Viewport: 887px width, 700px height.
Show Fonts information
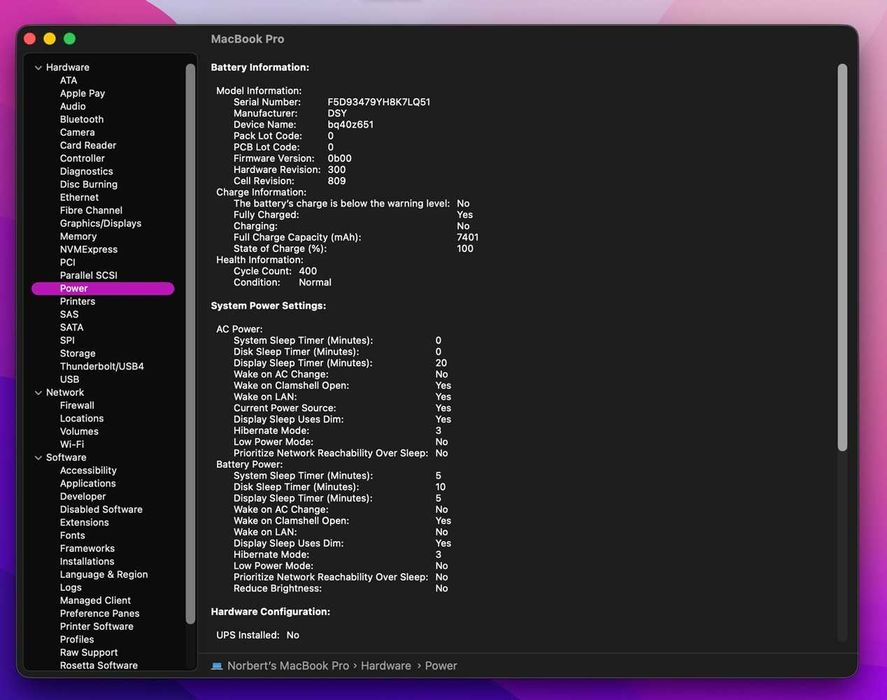[72, 536]
